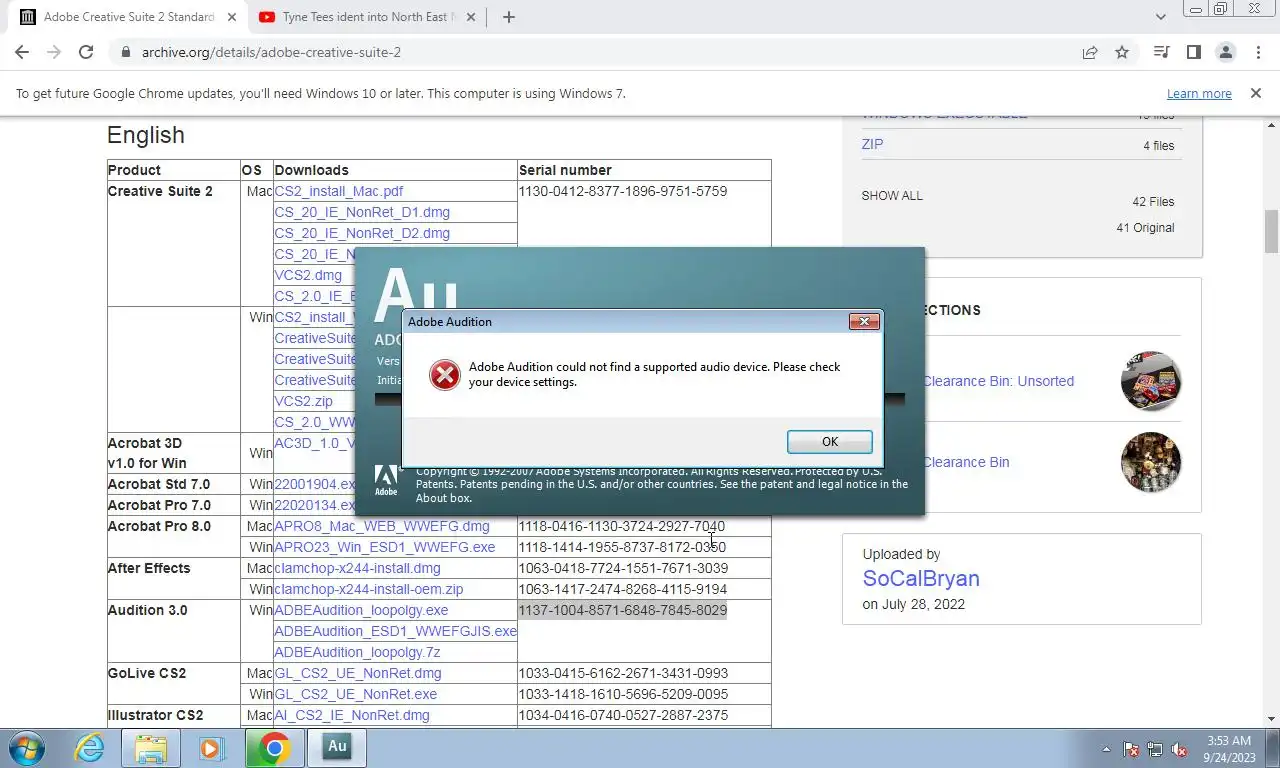Open a new Chrome tab
The height and width of the screenshot is (768, 1280).
508,17
